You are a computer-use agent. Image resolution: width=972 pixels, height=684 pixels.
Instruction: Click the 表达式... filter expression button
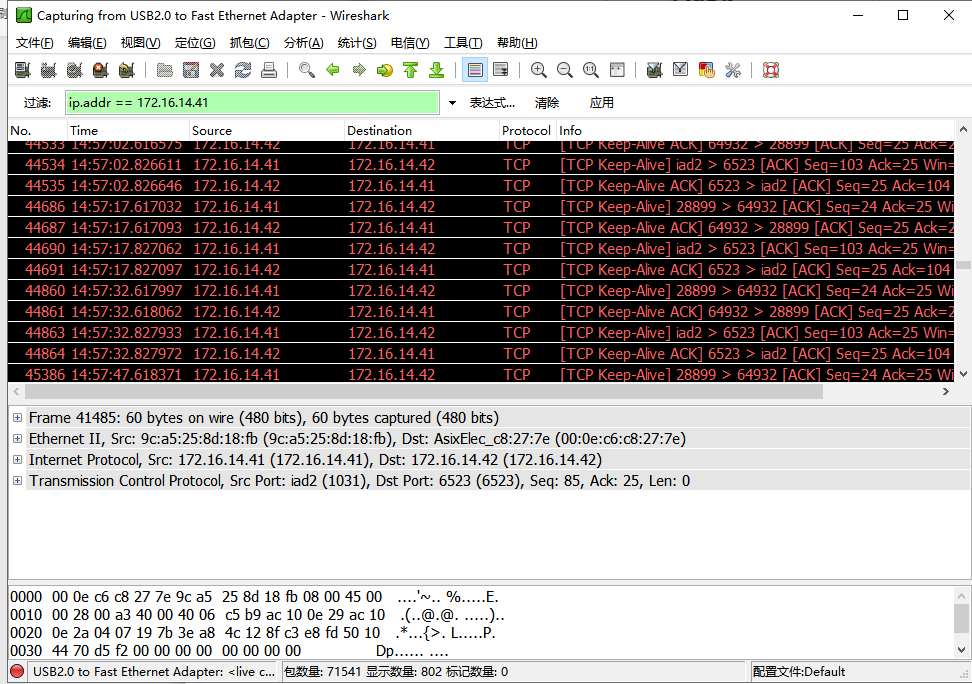tap(492, 103)
